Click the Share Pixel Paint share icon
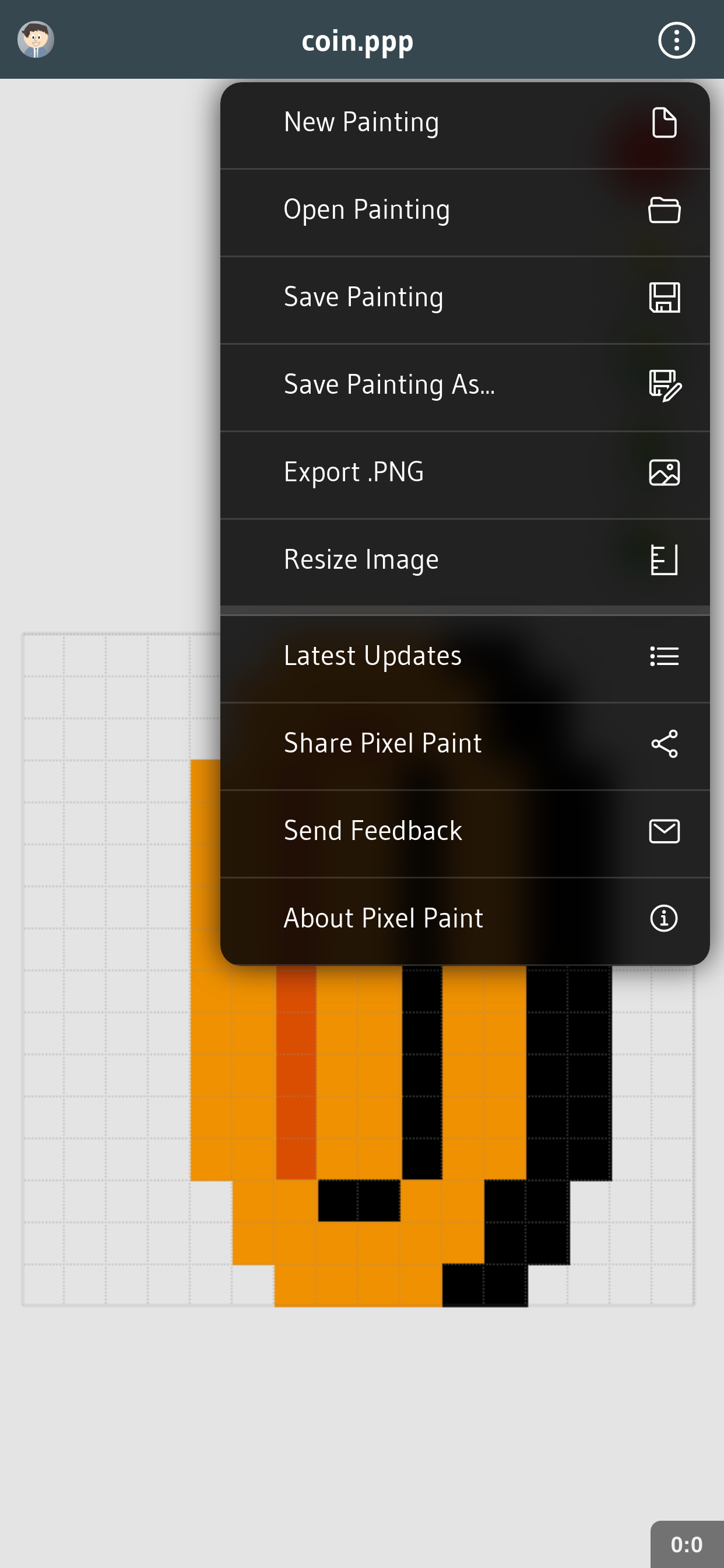This screenshot has height=1568, width=724. tap(664, 744)
